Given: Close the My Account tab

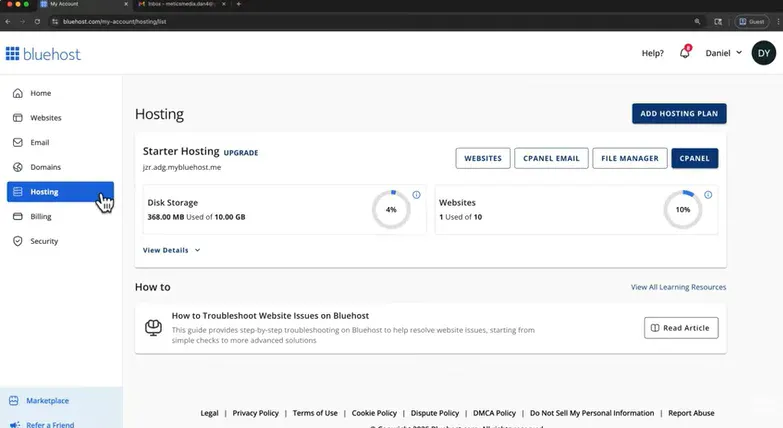Looking at the screenshot, I should 126,4.
